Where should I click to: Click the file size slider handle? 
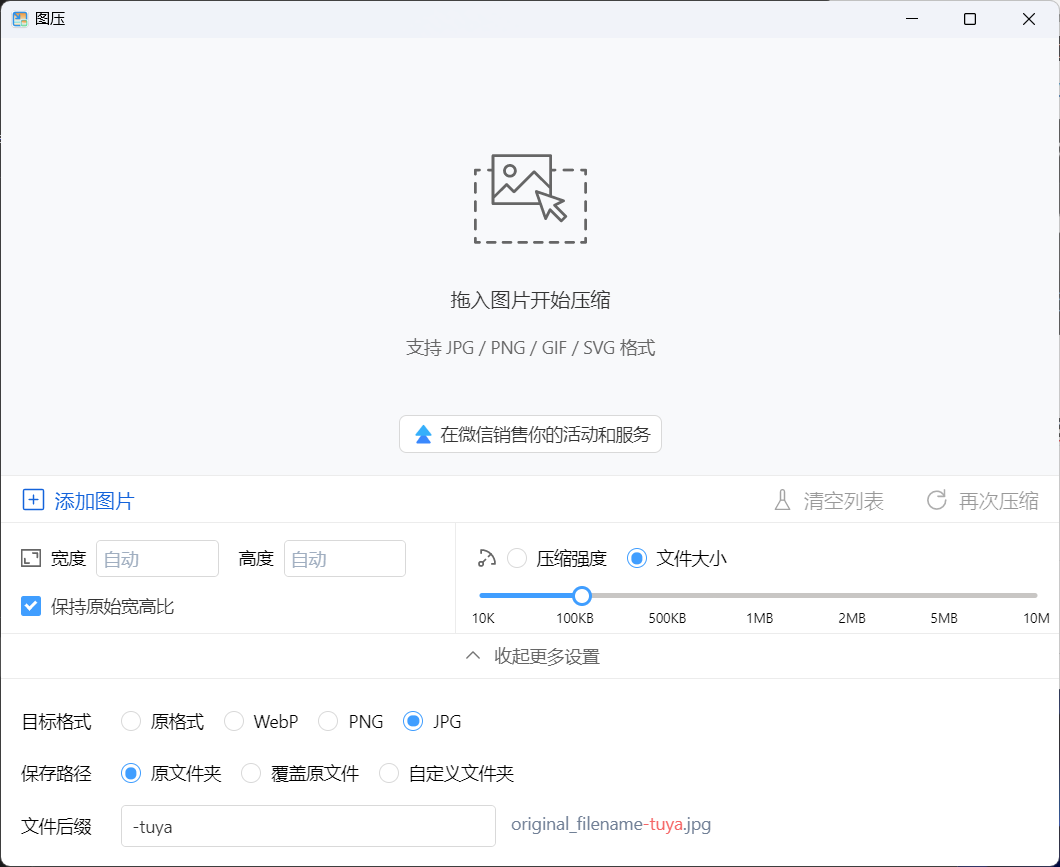pyautogui.click(x=582, y=595)
